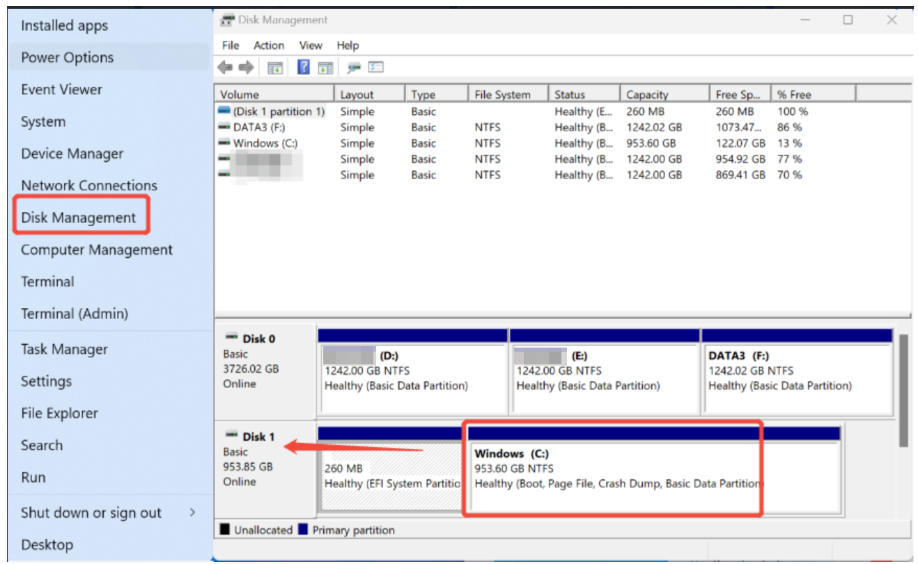The image size is (918, 564).
Task: Click the Forward arrow toolbar icon
Action: [x=244, y=67]
